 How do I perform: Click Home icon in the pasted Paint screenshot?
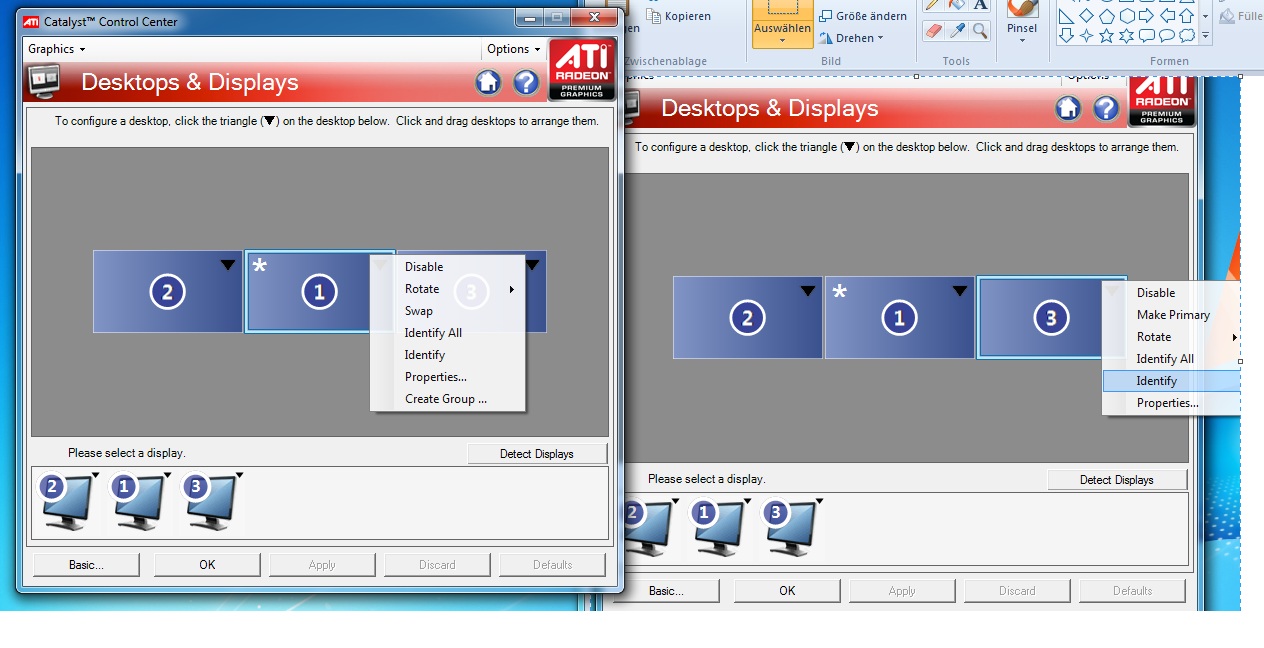1068,108
